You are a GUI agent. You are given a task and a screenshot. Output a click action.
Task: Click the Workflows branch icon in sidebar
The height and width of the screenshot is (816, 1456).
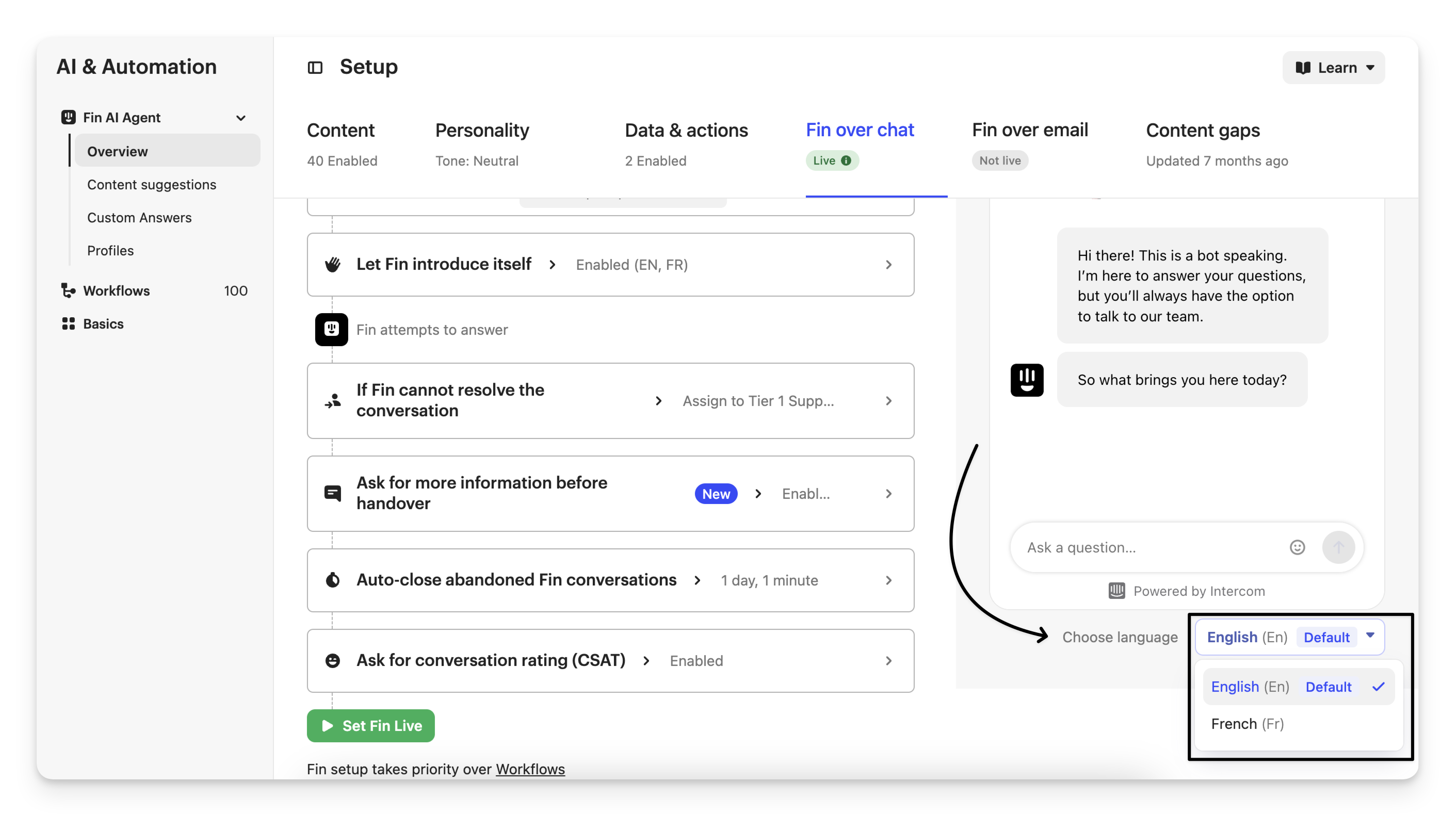click(x=68, y=290)
